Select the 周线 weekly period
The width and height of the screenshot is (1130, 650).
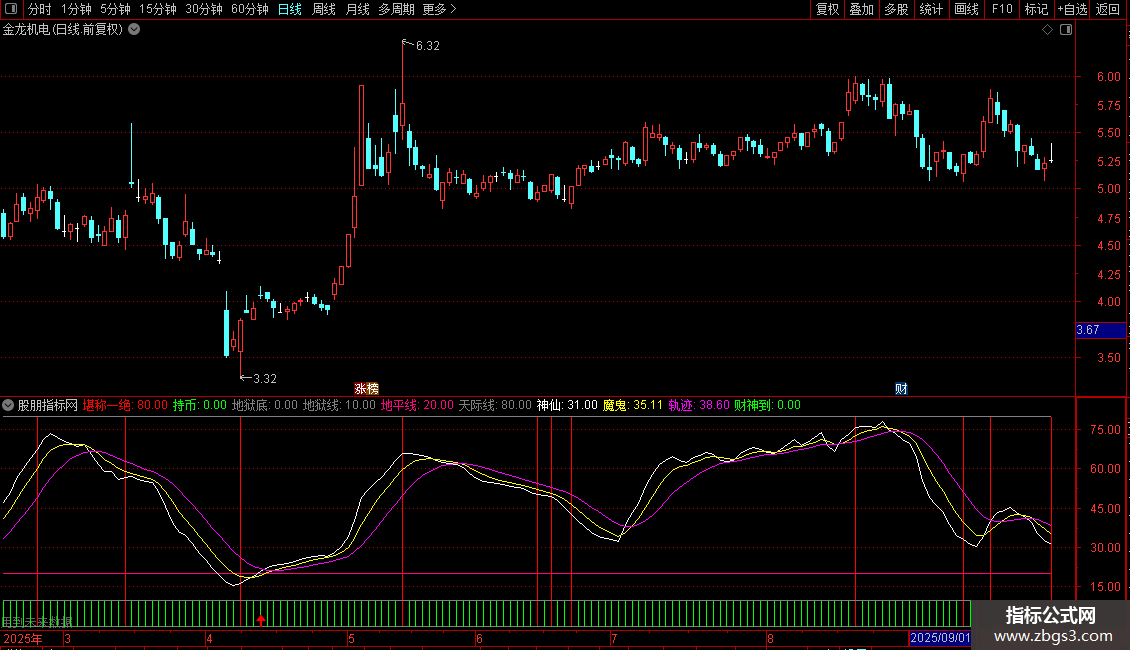(324, 9)
